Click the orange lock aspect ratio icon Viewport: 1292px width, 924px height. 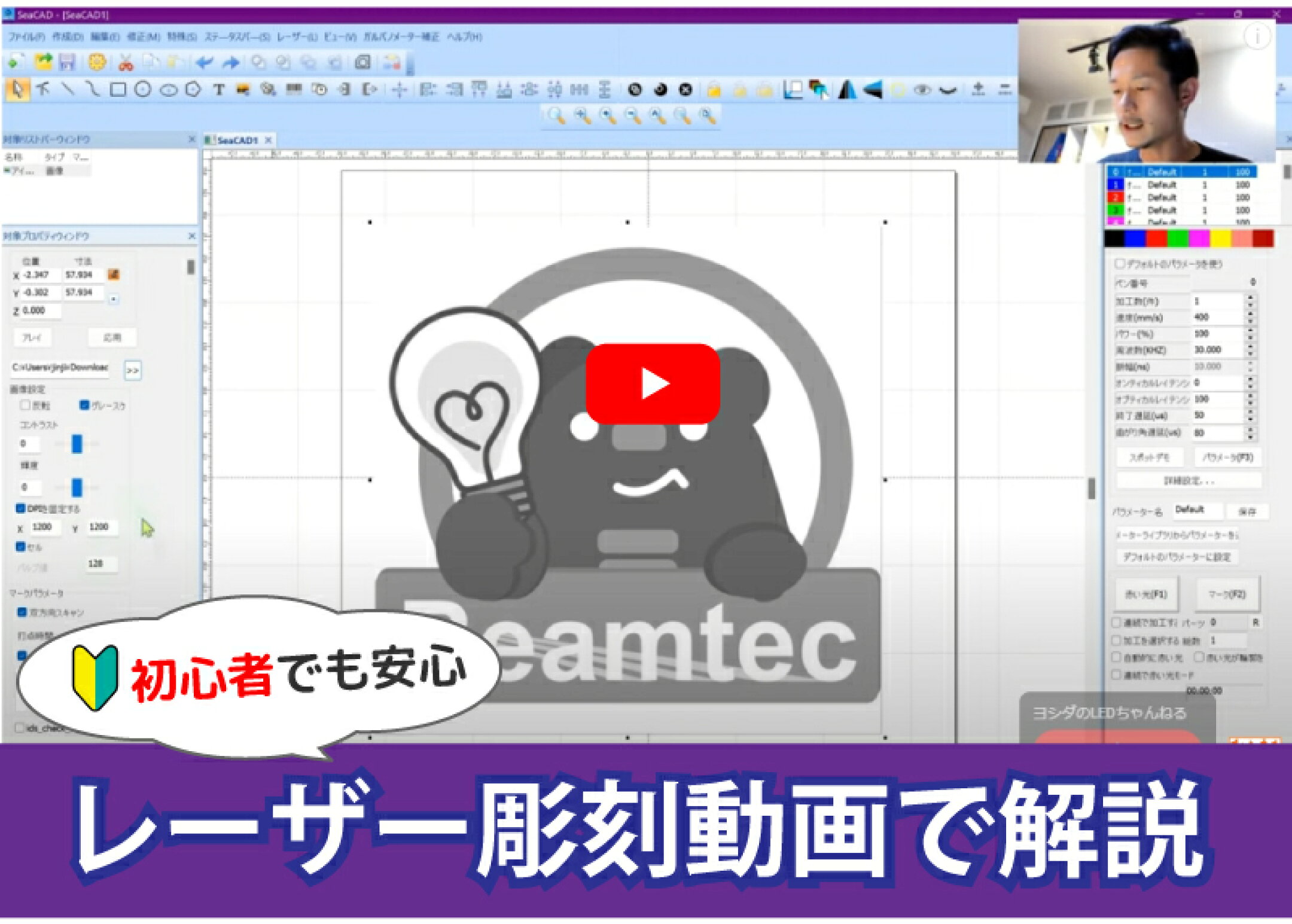pyautogui.click(x=114, y=275)
